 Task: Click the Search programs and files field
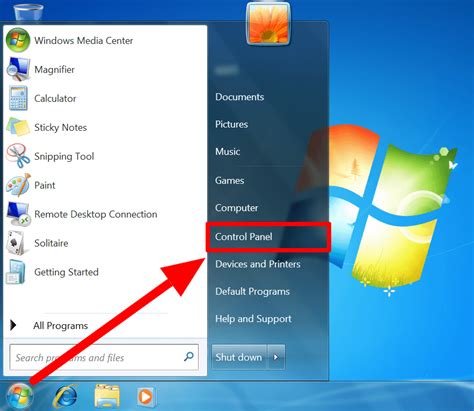point(104,357)
